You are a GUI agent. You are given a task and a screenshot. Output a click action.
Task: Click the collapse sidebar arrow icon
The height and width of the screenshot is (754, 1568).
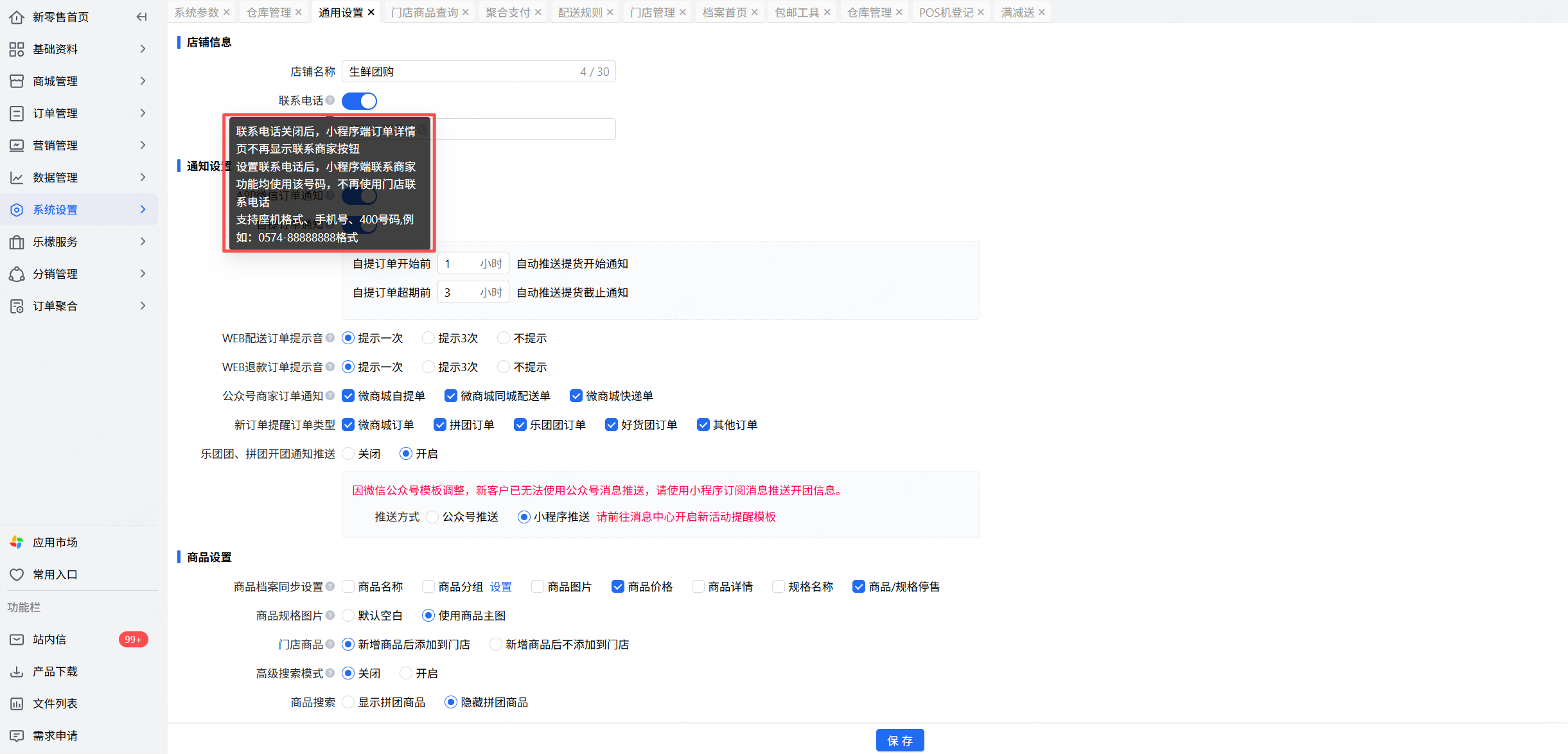(x=141, y=17)
